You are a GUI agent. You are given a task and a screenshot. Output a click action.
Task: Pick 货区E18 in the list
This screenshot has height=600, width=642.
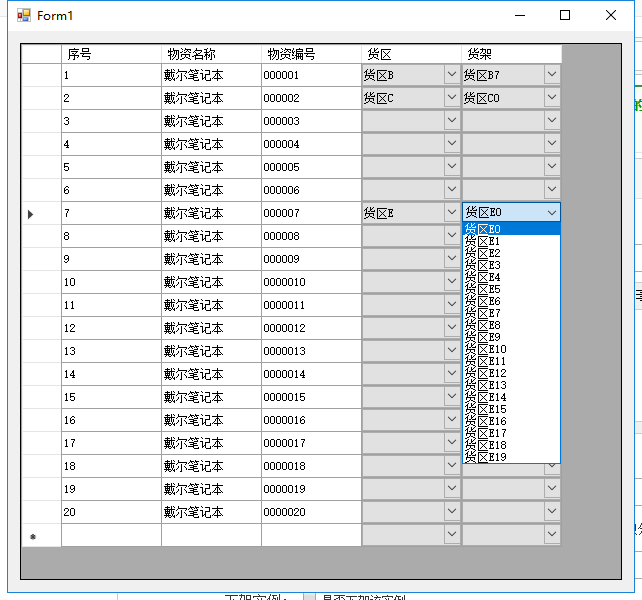pyautogui.click(x=511, y=445)
